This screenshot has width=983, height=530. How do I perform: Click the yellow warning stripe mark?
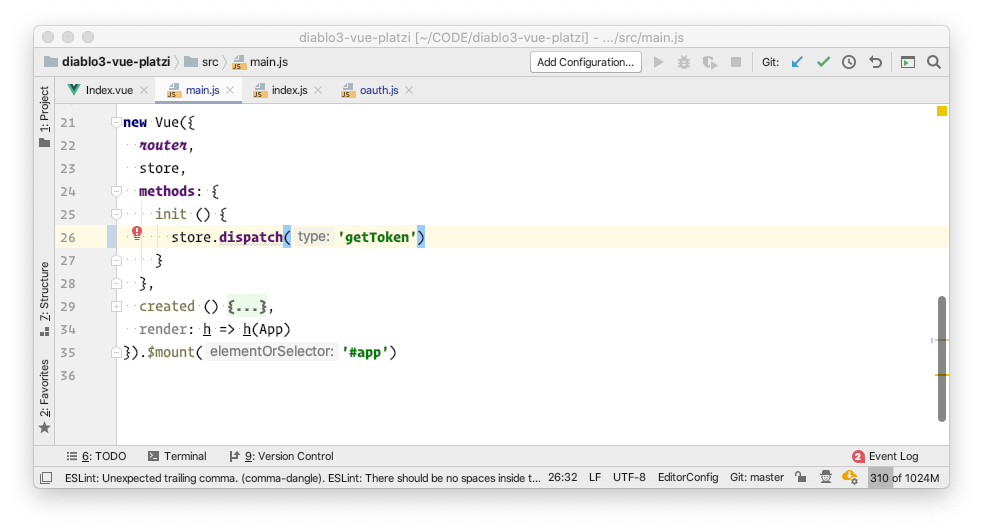pyautogui.click(x=942, y=374)
